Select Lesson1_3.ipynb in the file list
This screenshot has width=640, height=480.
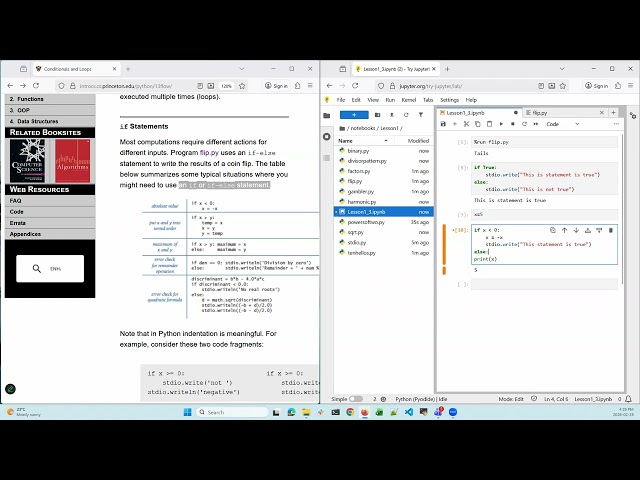pyautogui.click(x=384, y=212)
